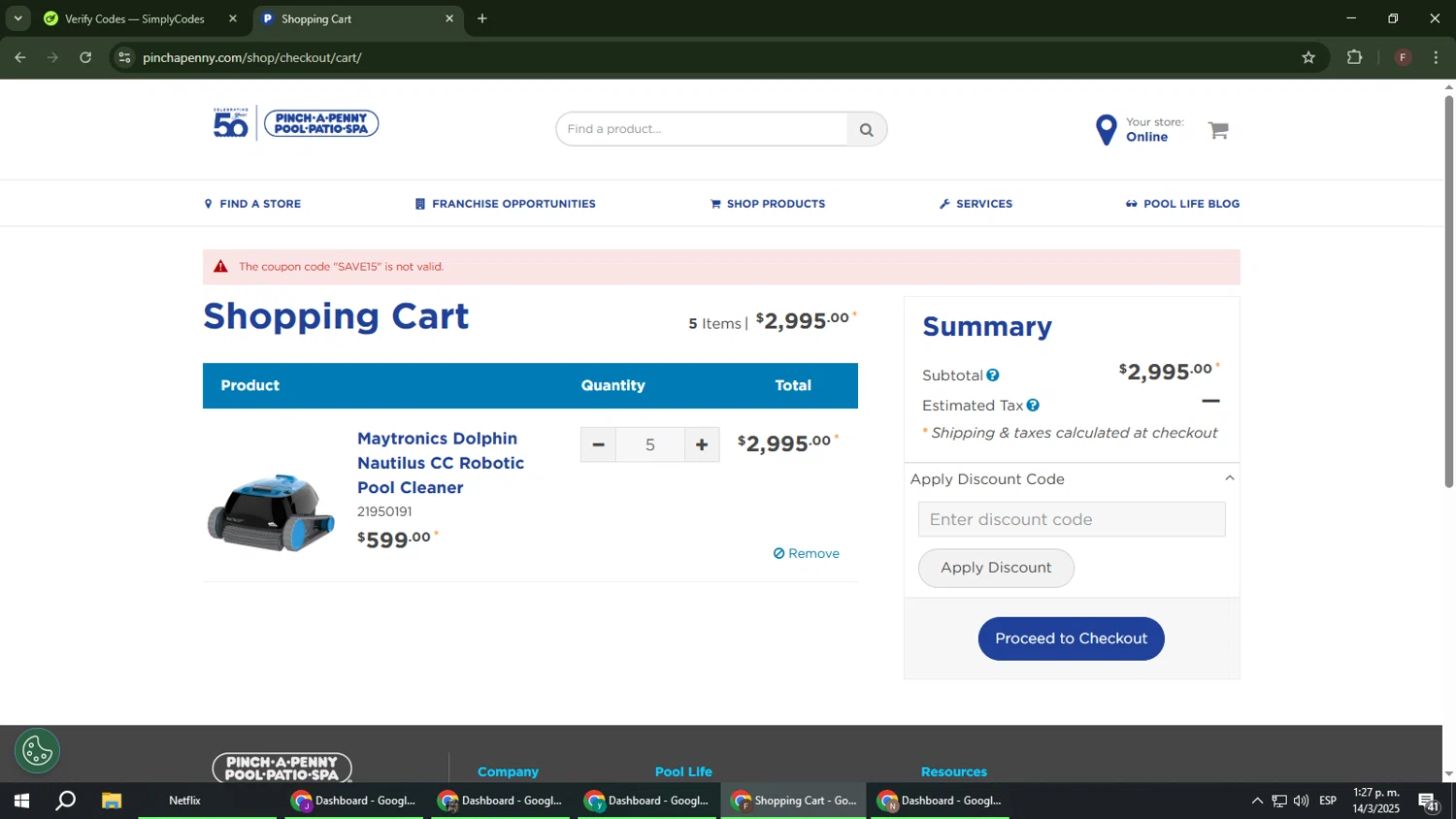
Task: Open the POOL LIFE BLOG menu
Action: pyautogui.click(x=1182, y=204)
